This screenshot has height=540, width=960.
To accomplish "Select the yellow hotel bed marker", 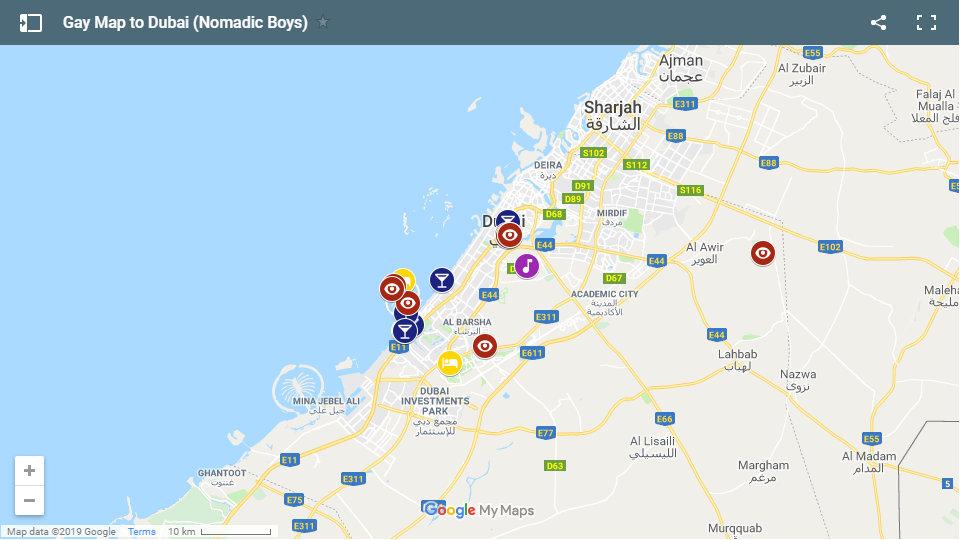I will pos(450,363).
